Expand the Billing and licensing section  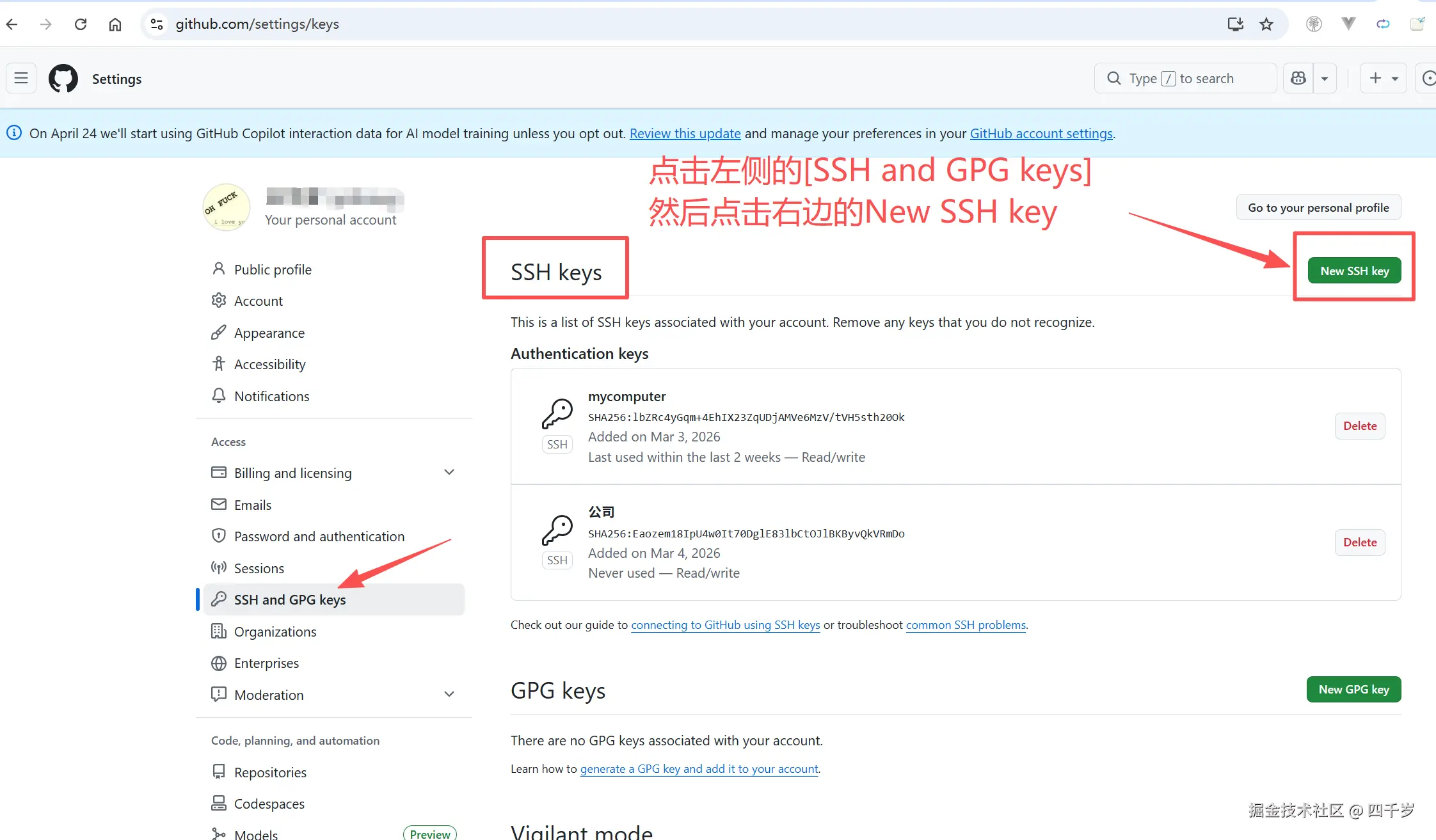tap(449, 472)
